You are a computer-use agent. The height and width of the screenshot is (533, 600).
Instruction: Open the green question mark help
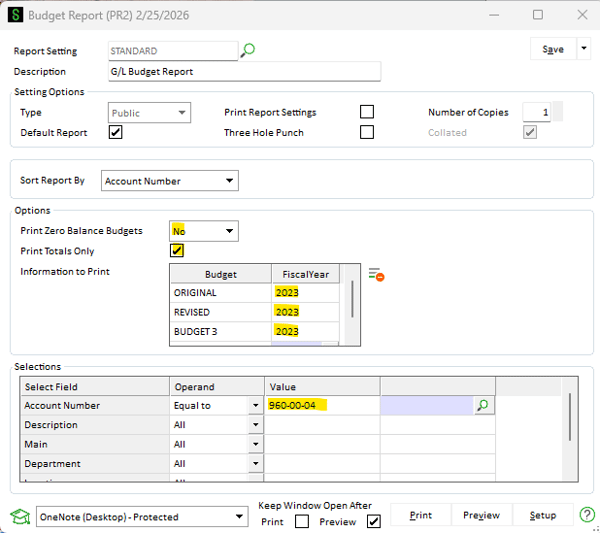pos(587,515)
